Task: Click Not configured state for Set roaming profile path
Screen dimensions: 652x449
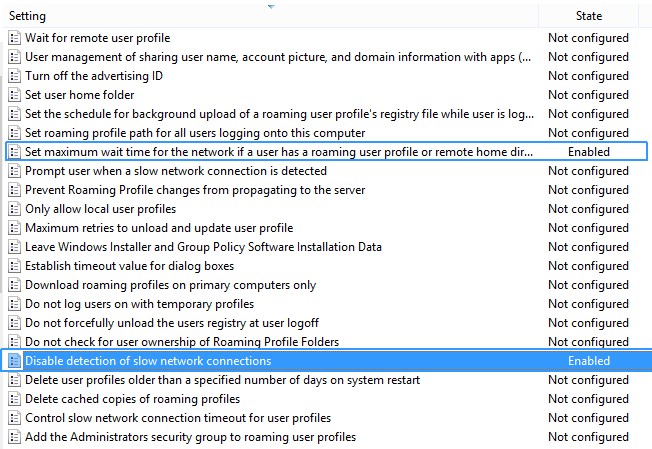Action: click(588, 133)
